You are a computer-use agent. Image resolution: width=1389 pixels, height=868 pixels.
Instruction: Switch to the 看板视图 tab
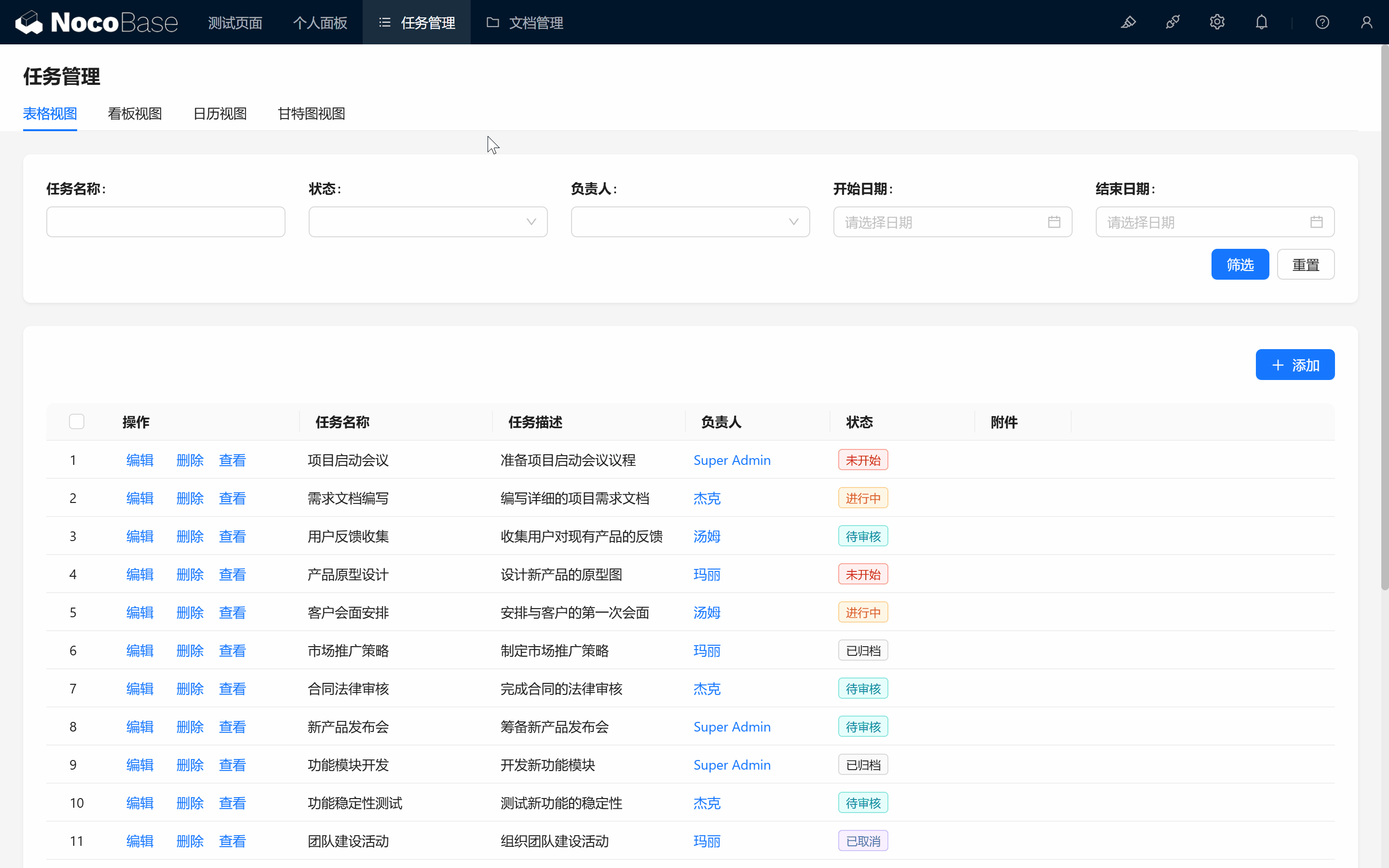135,114
